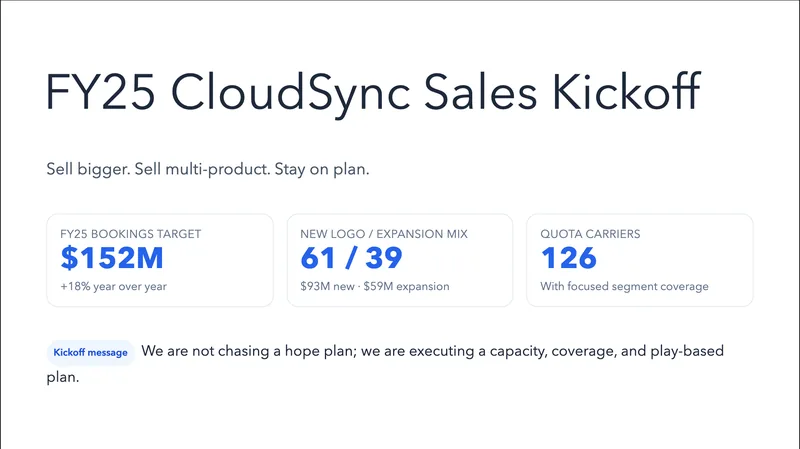Select "With focused segment coverage" caption
This screenshot has width=800, height=449.
(624, 287)
